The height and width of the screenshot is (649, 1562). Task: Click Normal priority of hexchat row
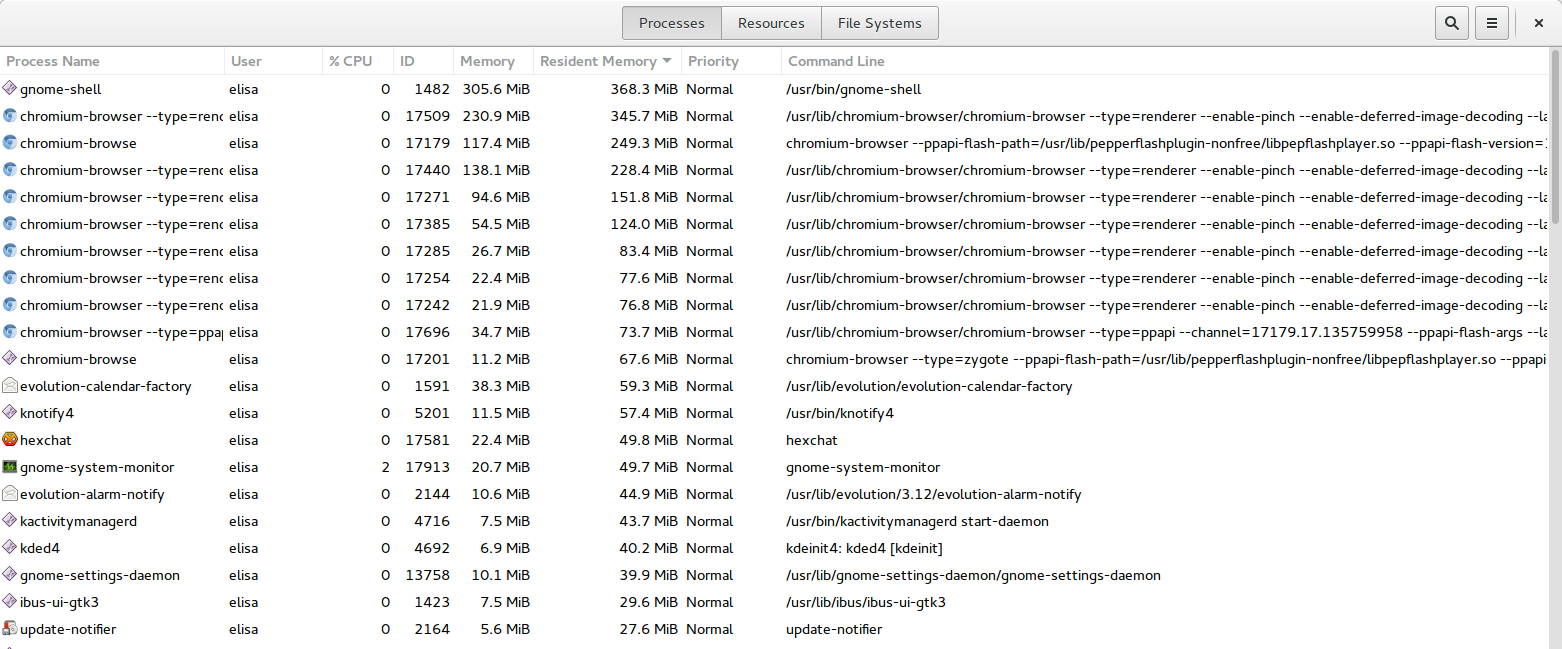point(710,440)
